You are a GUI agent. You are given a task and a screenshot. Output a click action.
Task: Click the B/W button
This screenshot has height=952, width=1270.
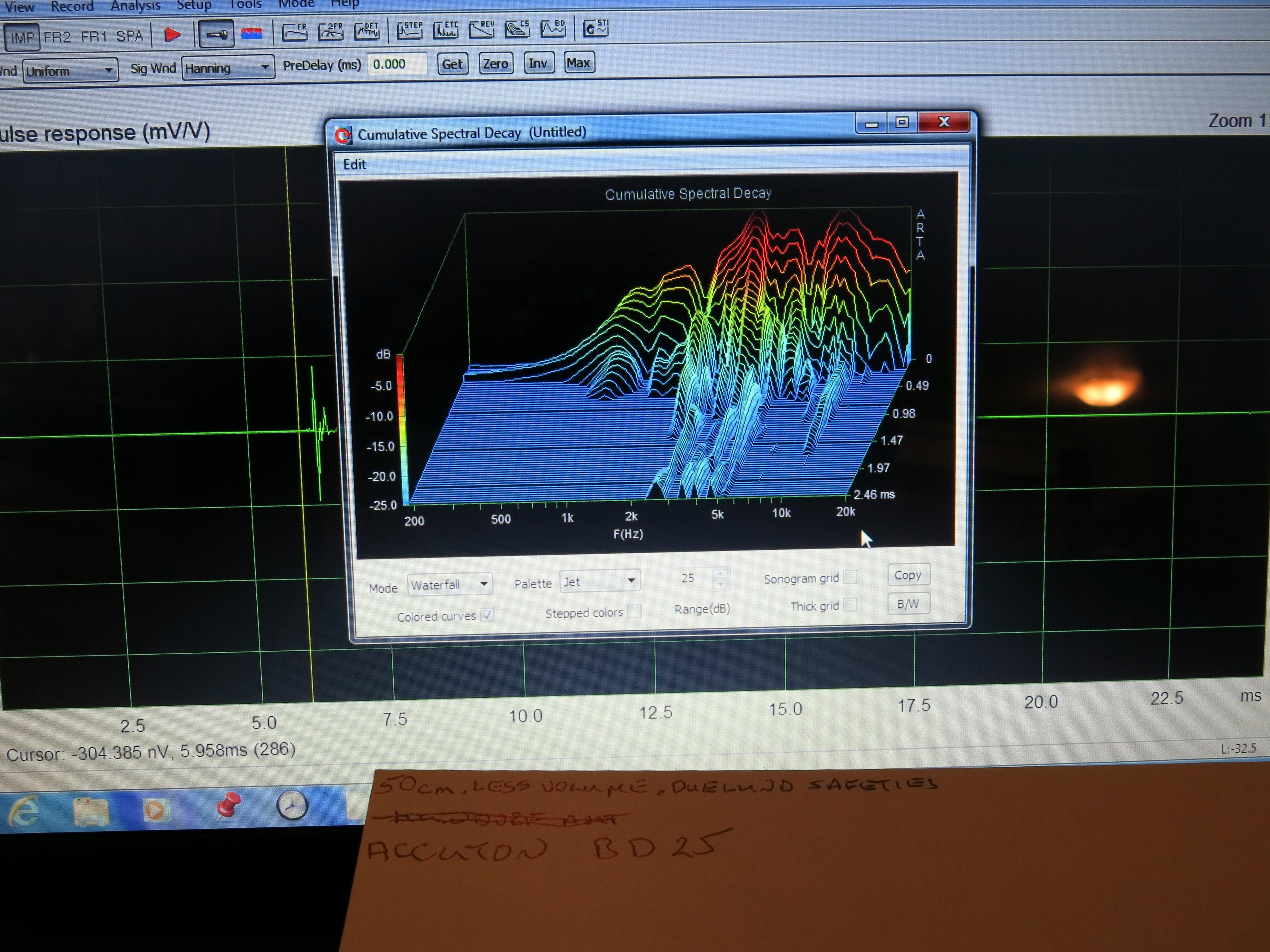coord(908,604)
